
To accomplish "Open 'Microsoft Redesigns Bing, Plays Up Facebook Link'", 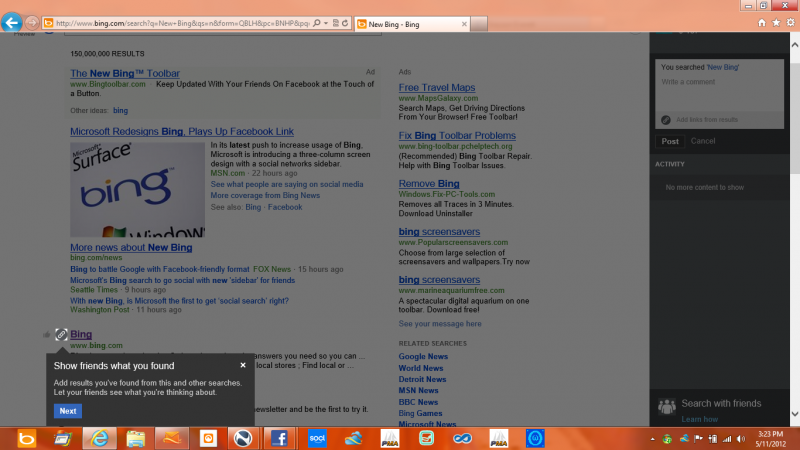I will click(x=182, y=132).
